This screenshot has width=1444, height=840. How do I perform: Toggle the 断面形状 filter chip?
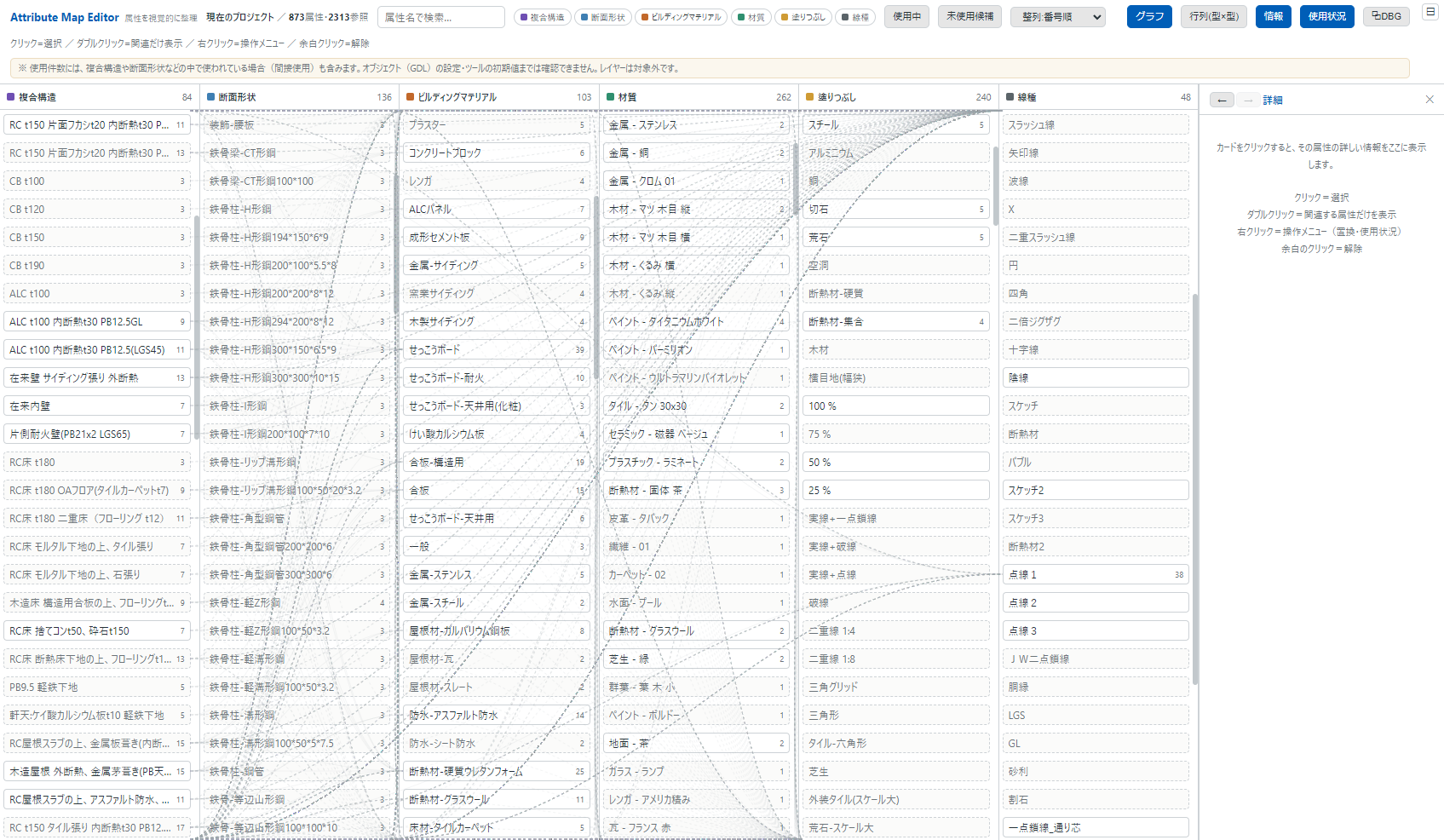point(602,17)
